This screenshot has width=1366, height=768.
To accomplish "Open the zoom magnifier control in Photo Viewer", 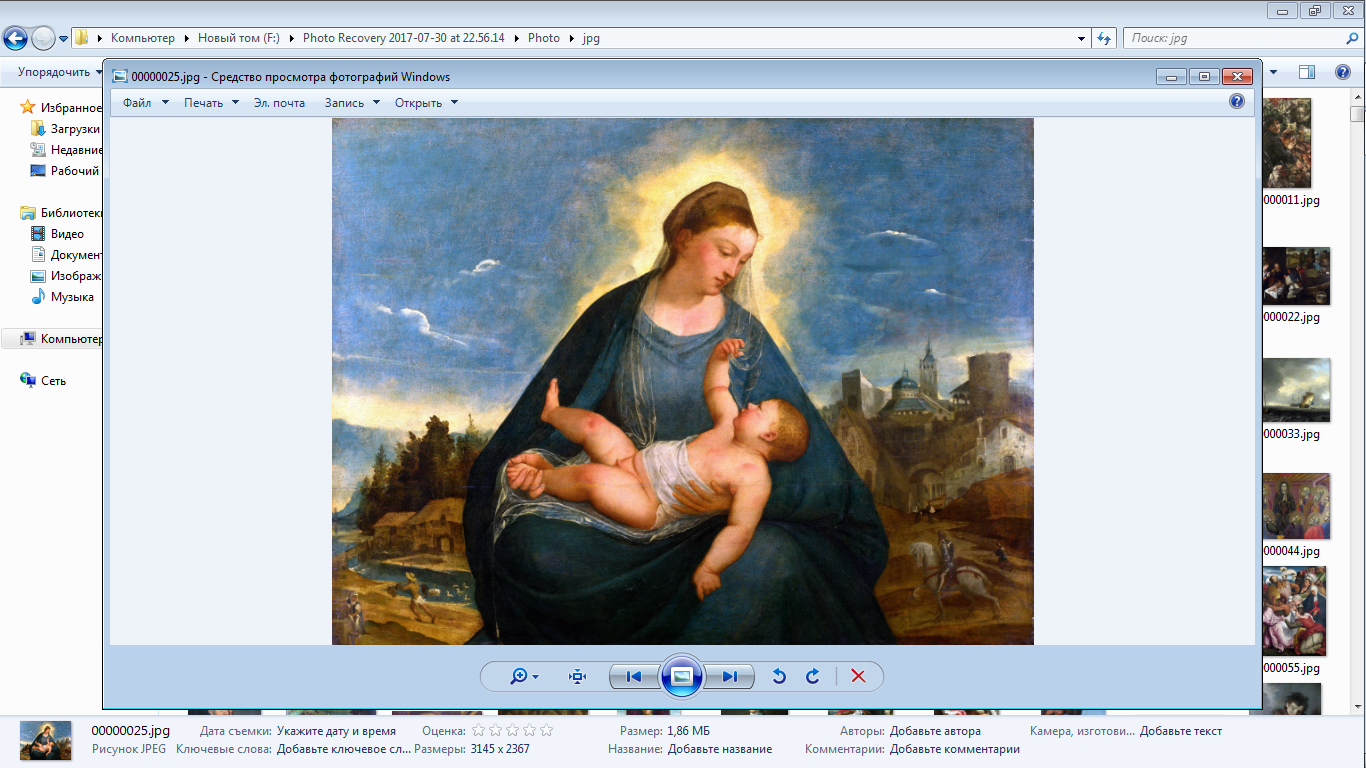I will [524, 677].
